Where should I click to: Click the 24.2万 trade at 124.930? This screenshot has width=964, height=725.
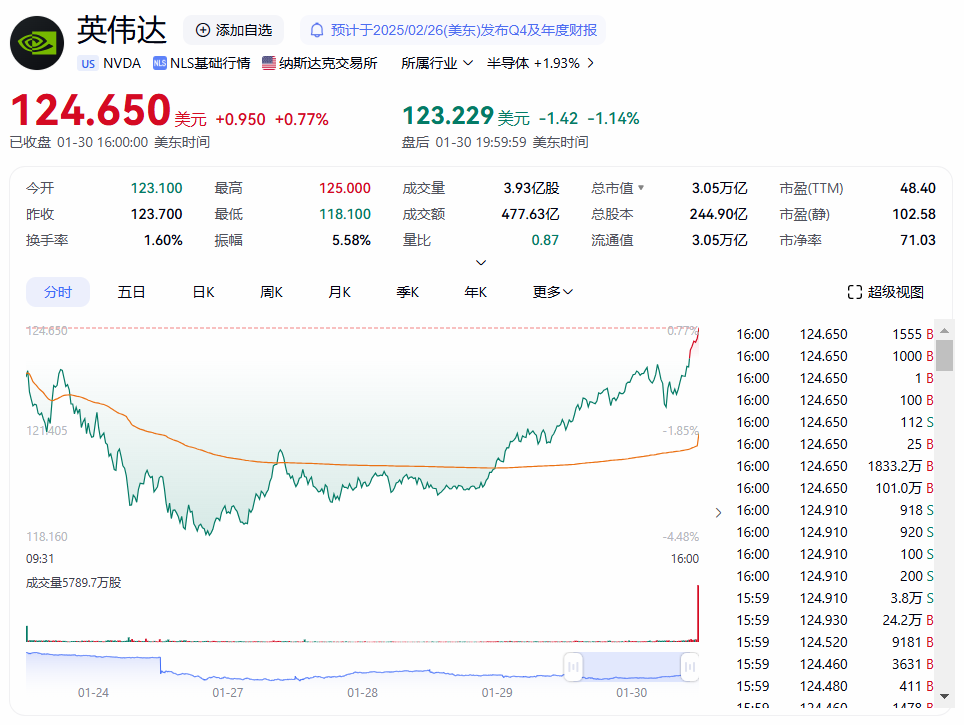pos(835,620)
